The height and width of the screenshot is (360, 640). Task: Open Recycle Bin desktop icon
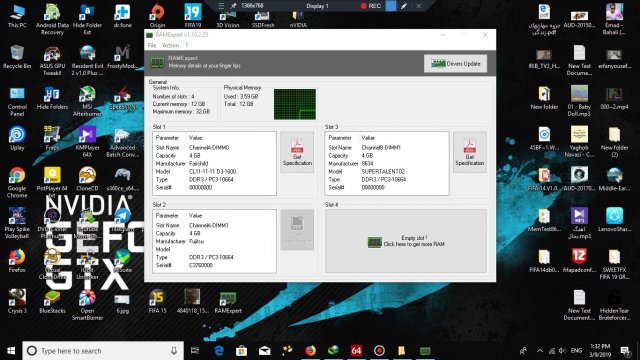(x=17, y=57)
